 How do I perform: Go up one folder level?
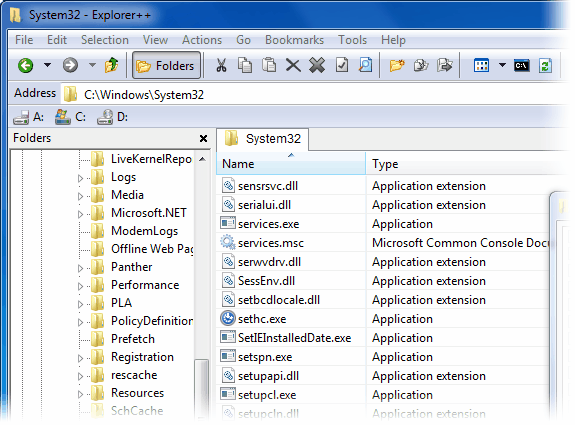[111, 66]
